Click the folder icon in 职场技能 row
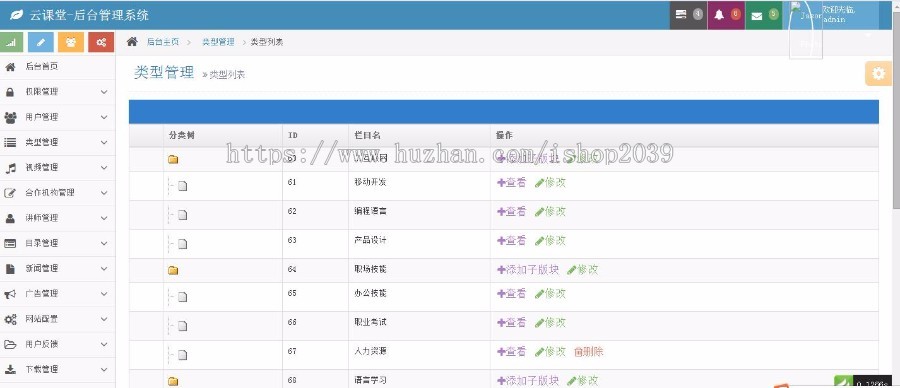 (173, 270)
